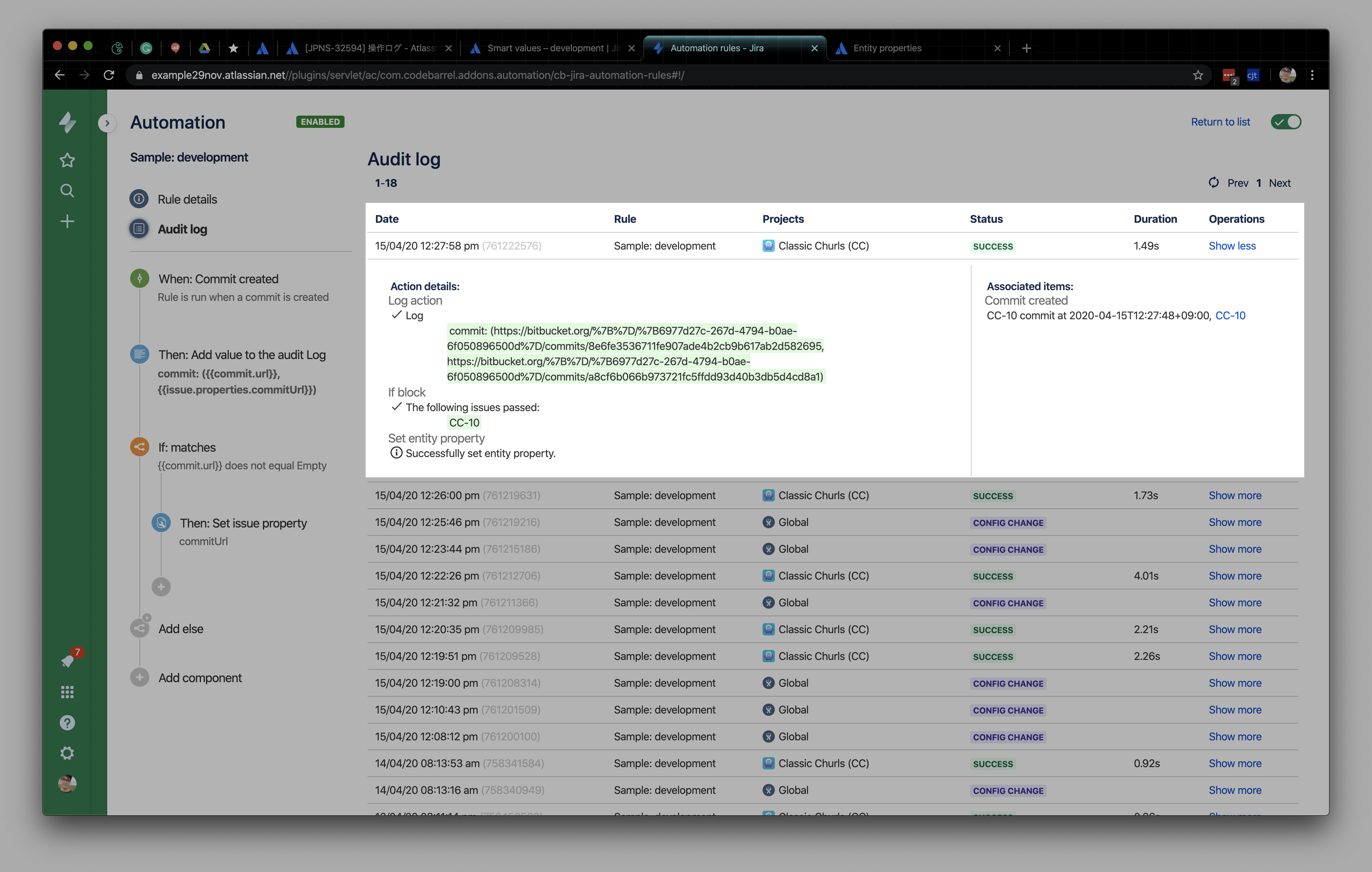Open Then: Add value to the audit Log
The height and width of the screenshot is (872, 1372).
click(x=229, y=372)
